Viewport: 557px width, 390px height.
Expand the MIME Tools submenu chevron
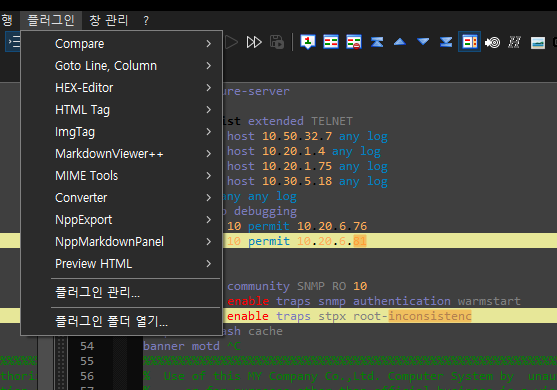click(x=209, y=176)
